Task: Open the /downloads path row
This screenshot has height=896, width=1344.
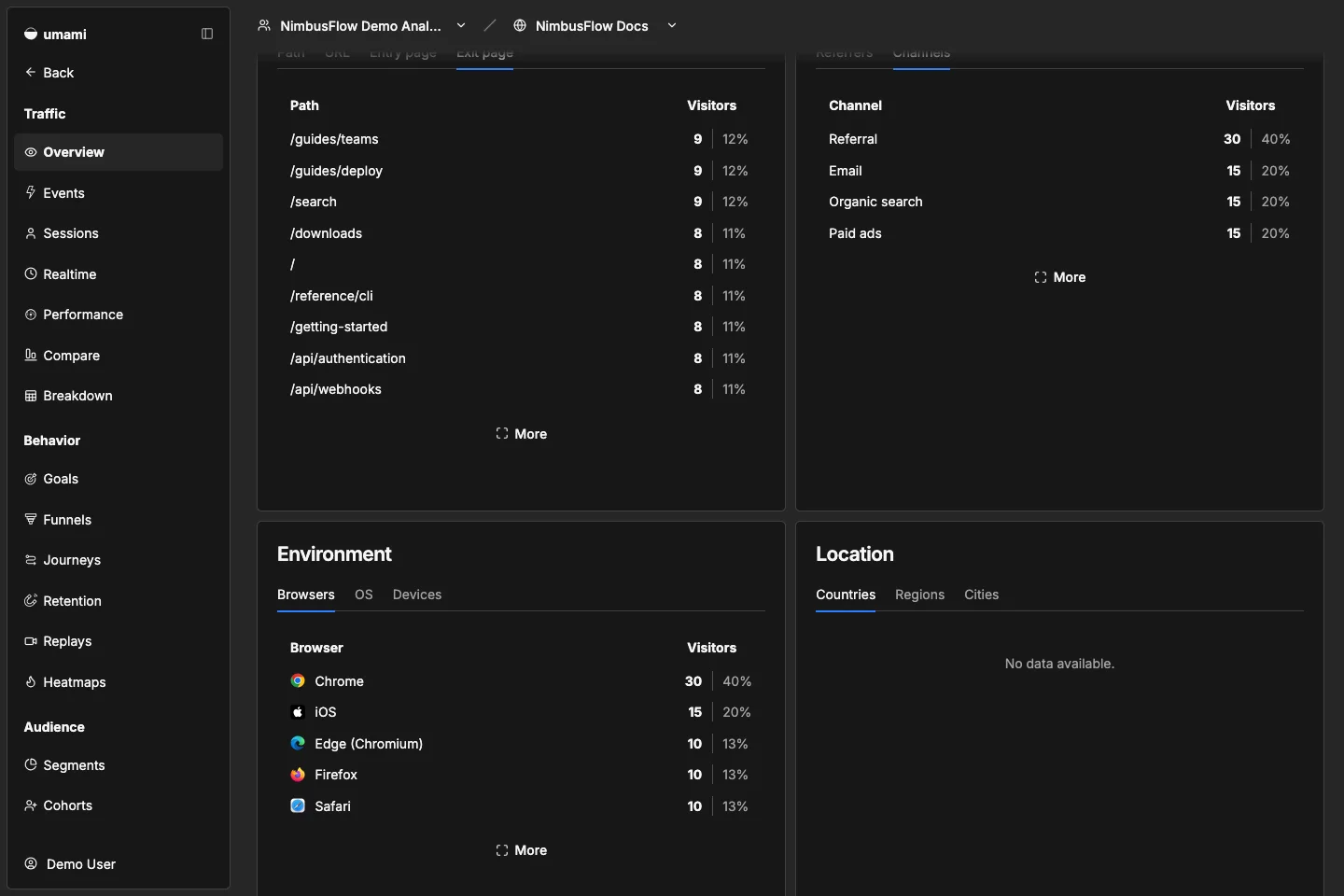Action: pos(520,233)
